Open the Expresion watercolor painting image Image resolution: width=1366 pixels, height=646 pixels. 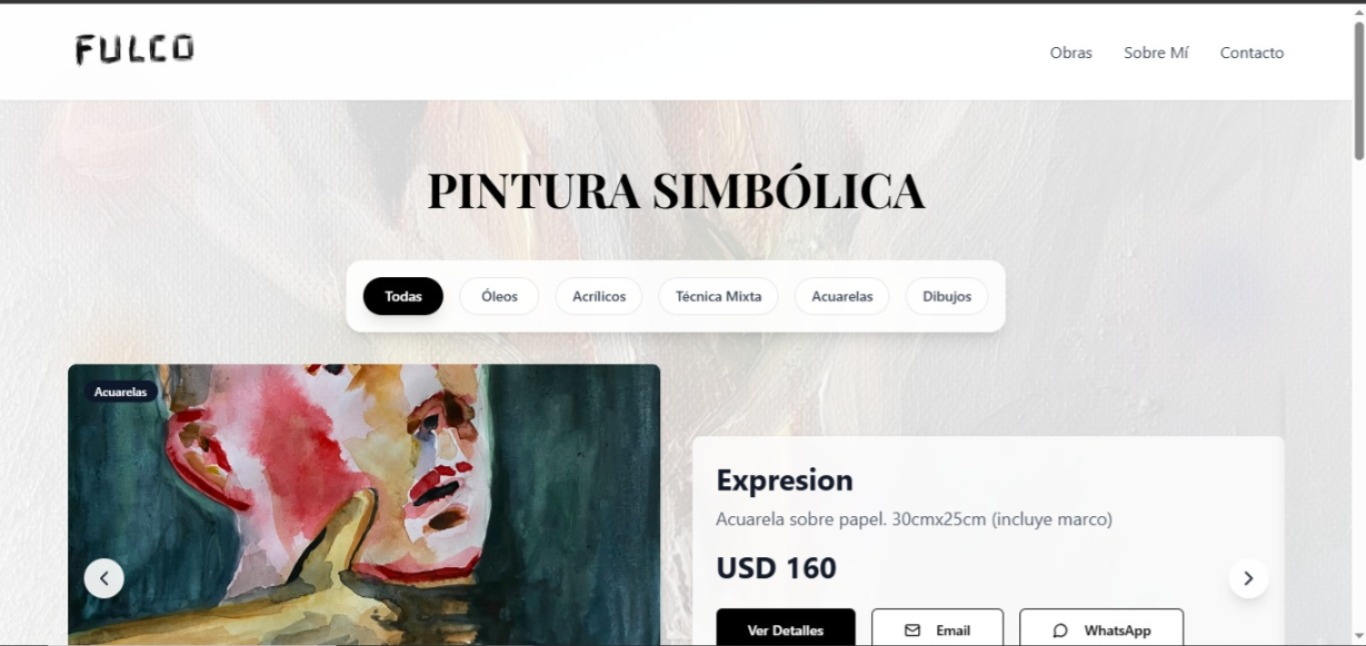pyautogui.click(x=364, y=505)
